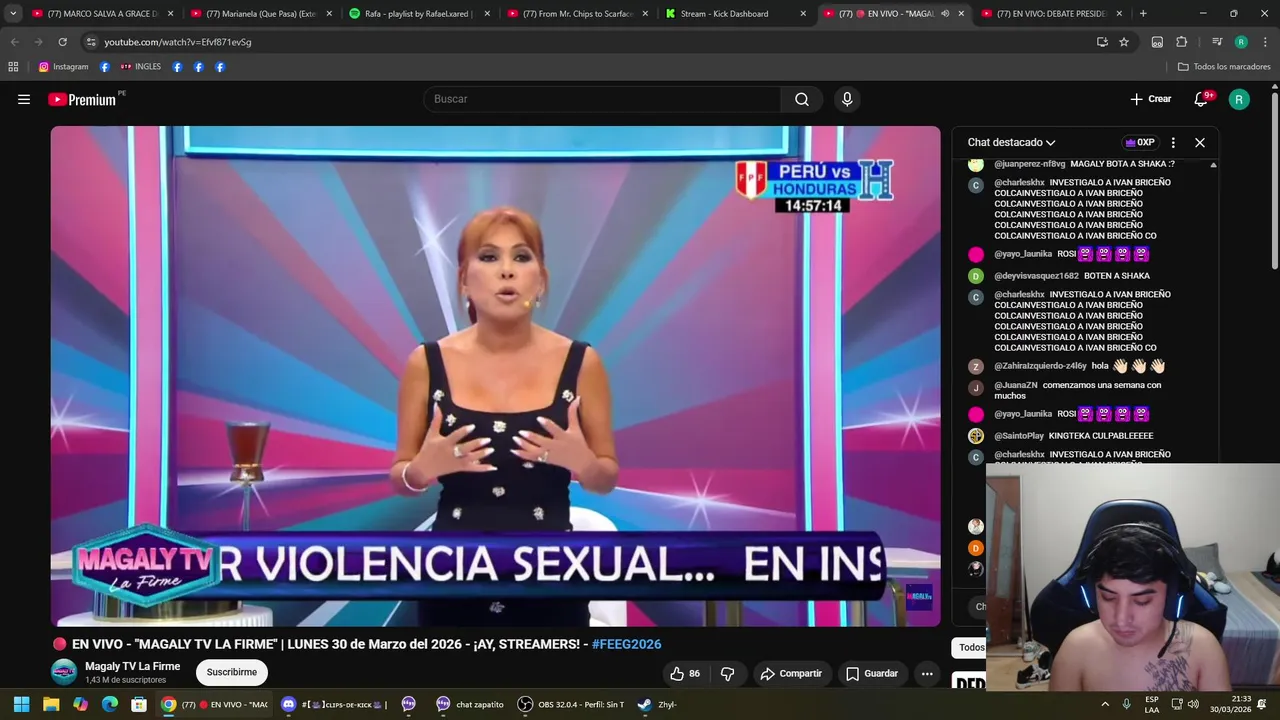Screen dimensions: 1280x720
Task: Click the #FEEG2026 hashtag link
Action: click(x=626, y=644)
